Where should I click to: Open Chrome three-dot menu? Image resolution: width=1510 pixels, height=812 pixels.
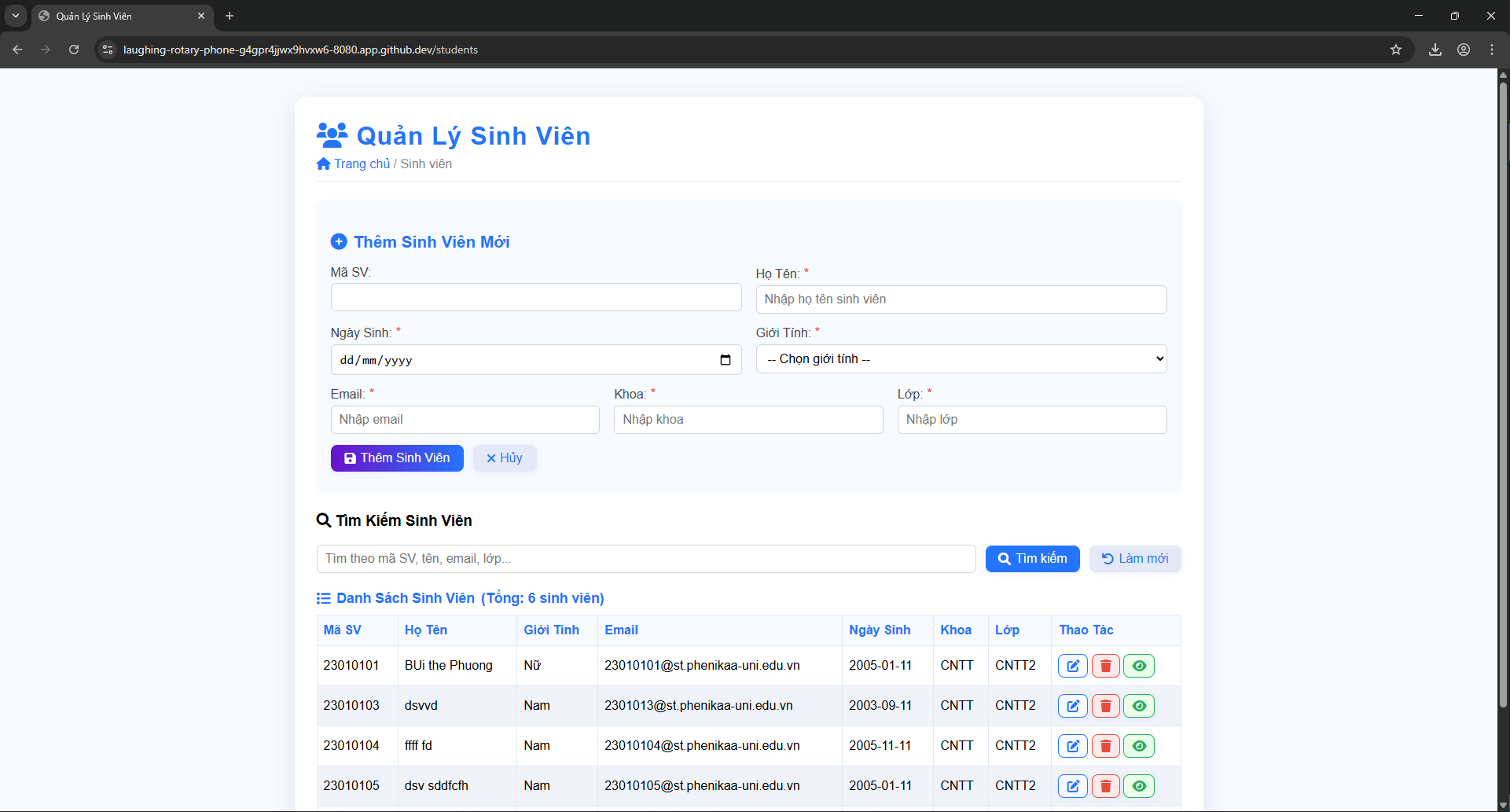[1492, 50]
